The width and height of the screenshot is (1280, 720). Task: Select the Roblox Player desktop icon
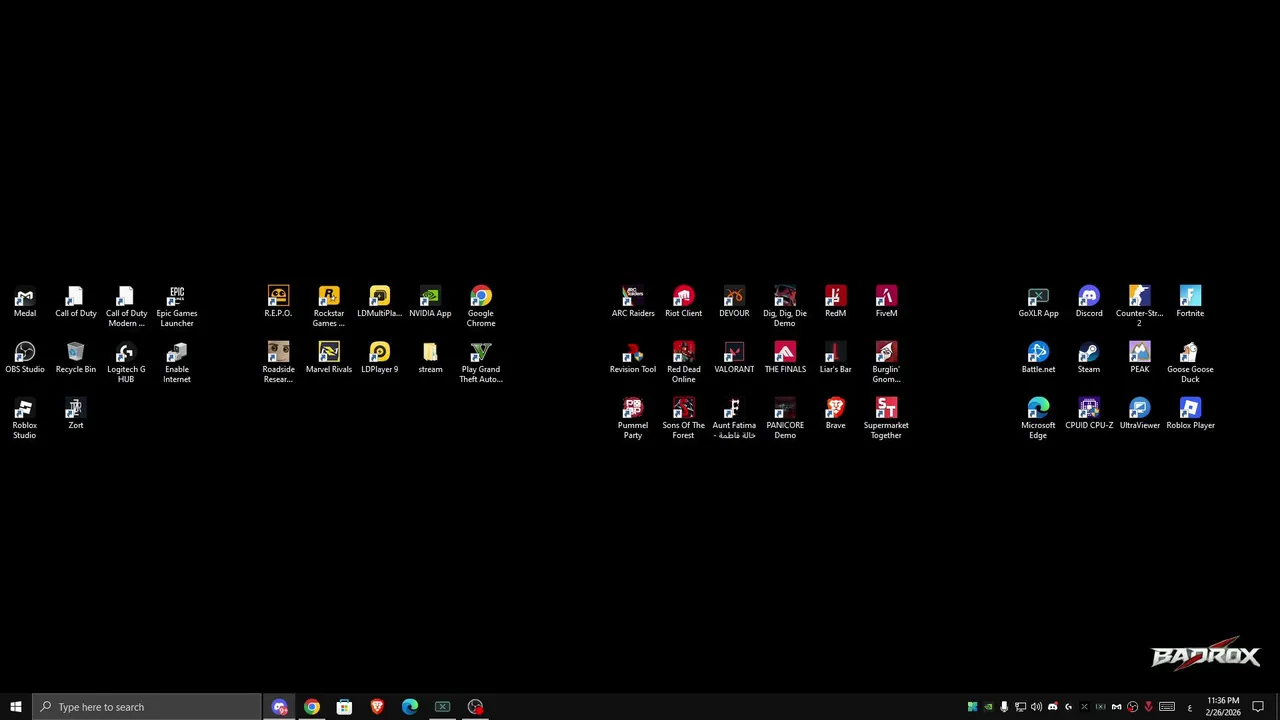pos(1190,415)
